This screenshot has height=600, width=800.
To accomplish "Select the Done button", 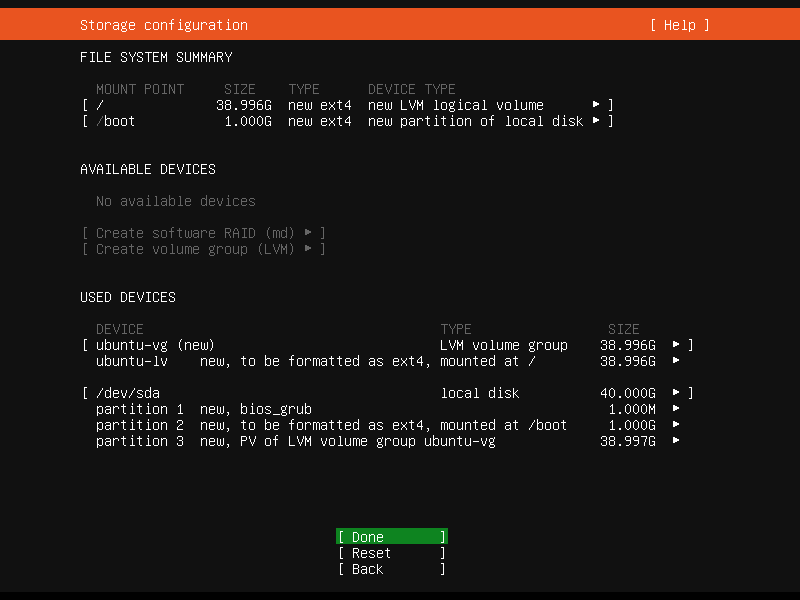I will 392,537.
